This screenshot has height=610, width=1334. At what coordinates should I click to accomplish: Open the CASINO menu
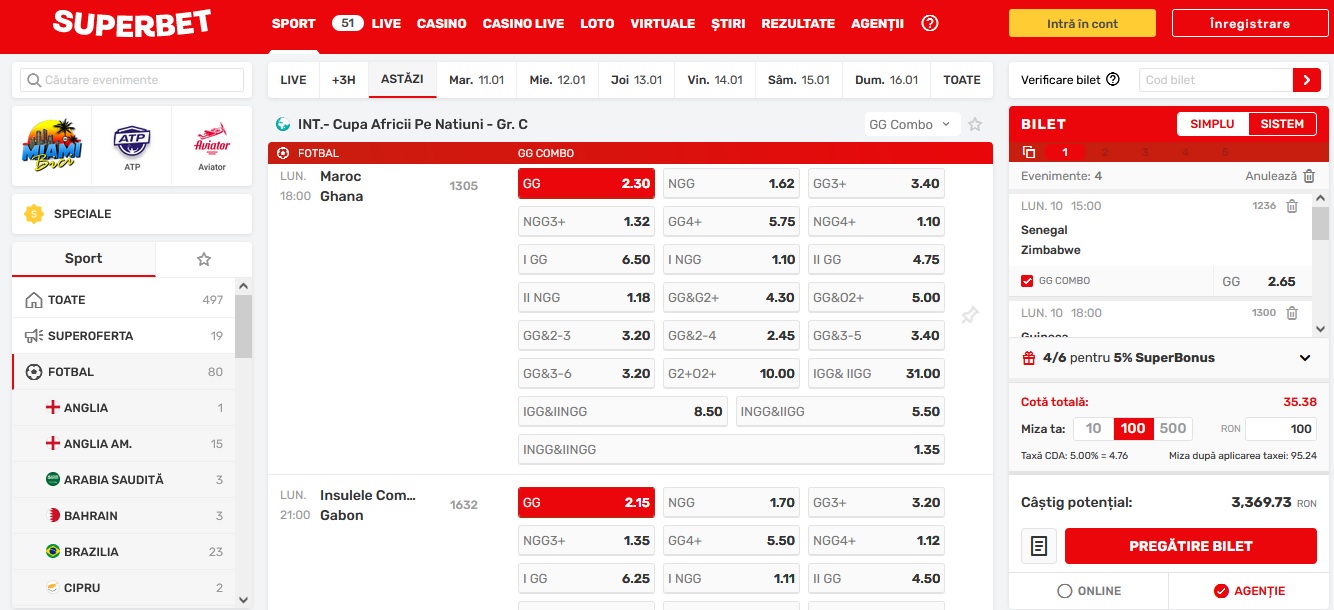click(x=442, y=23)
